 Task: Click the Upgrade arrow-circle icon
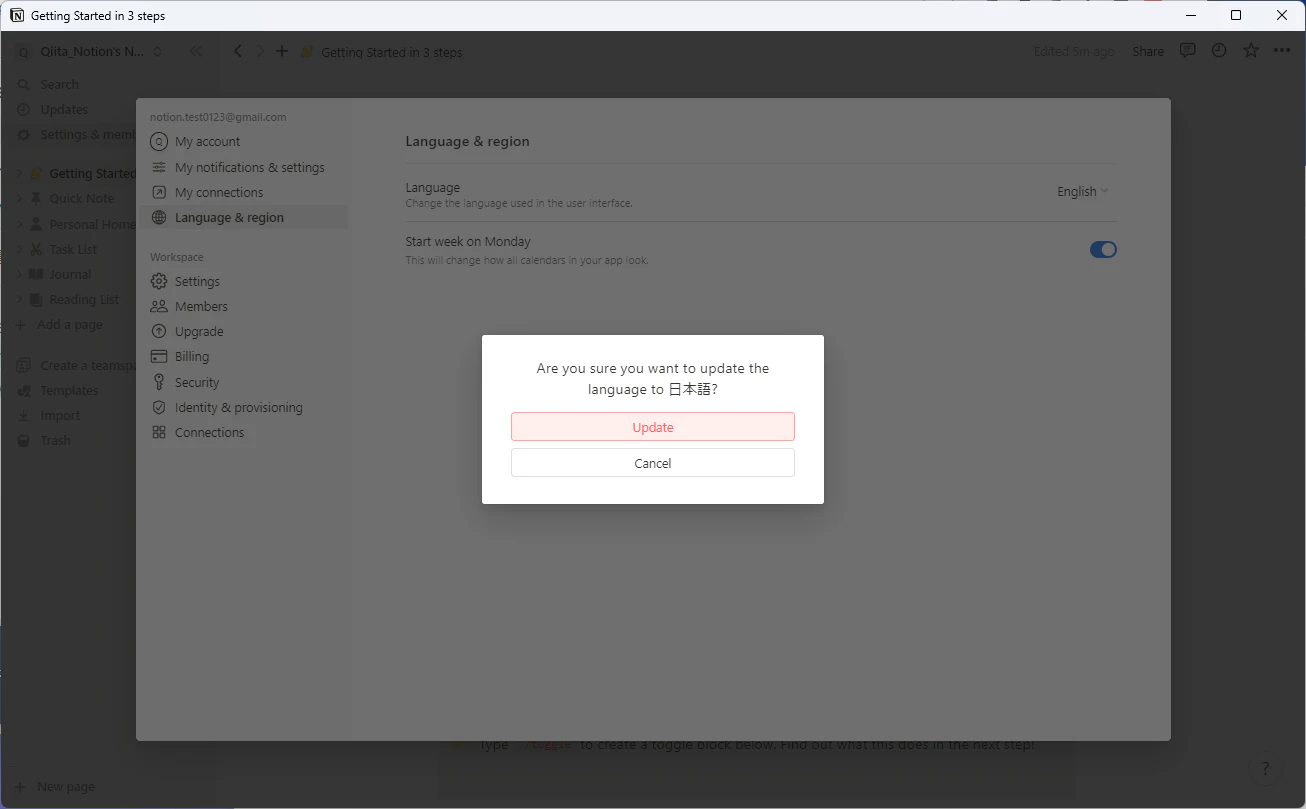[159, 332]
